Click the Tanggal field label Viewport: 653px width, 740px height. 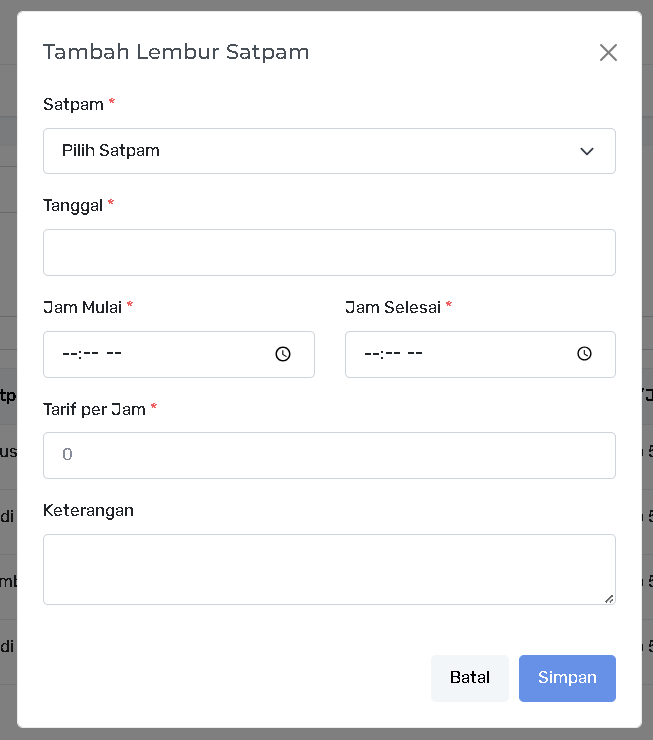pyautogui.click(x=73, y=205)
